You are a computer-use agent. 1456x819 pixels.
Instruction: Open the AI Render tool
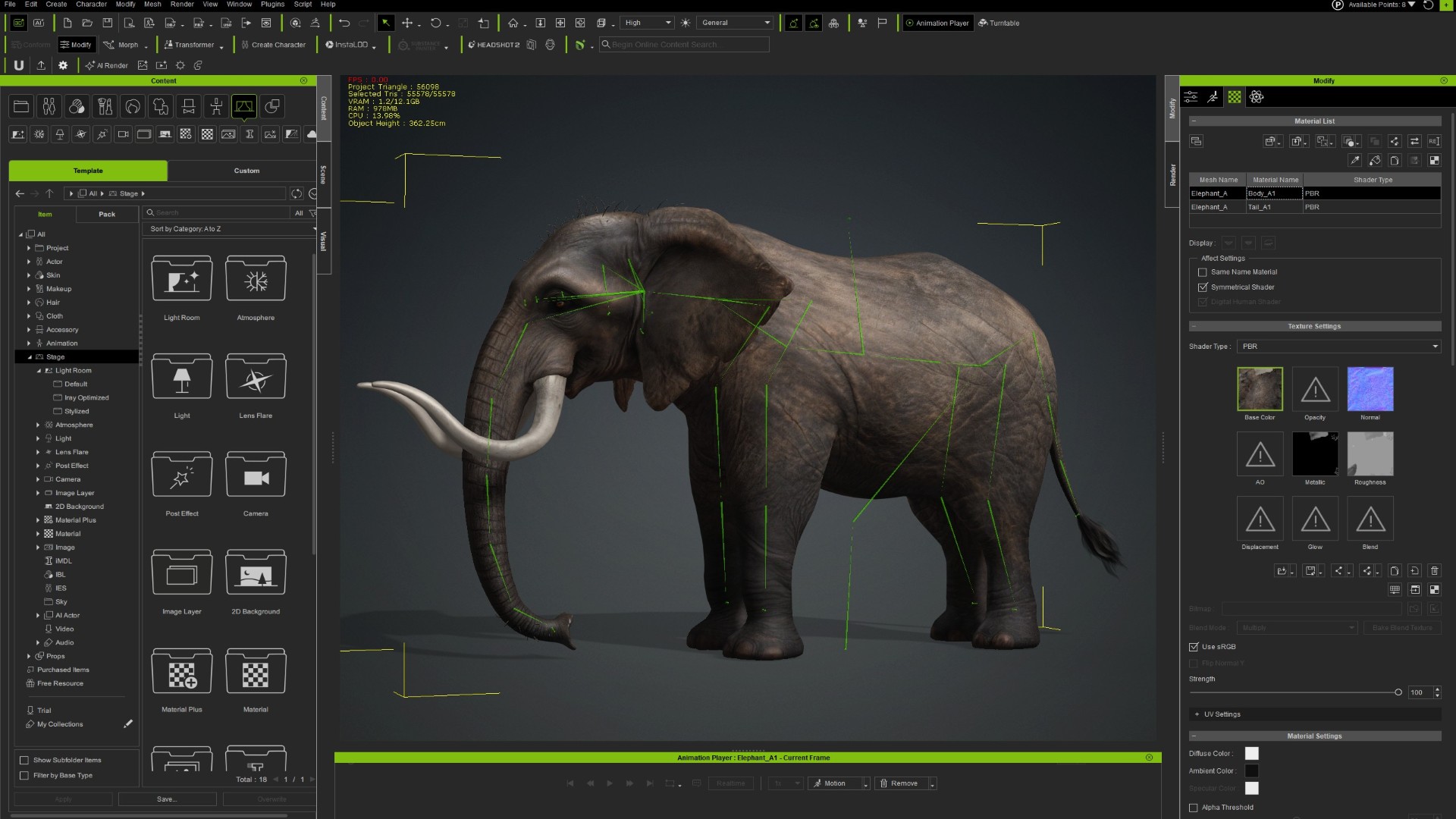click(x=107, y=65)
